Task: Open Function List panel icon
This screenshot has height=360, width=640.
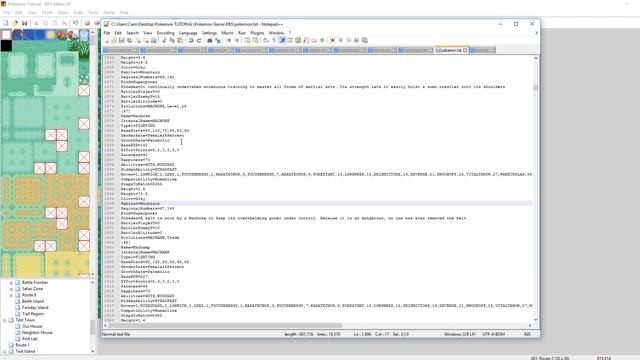Action: click(306, 40)
